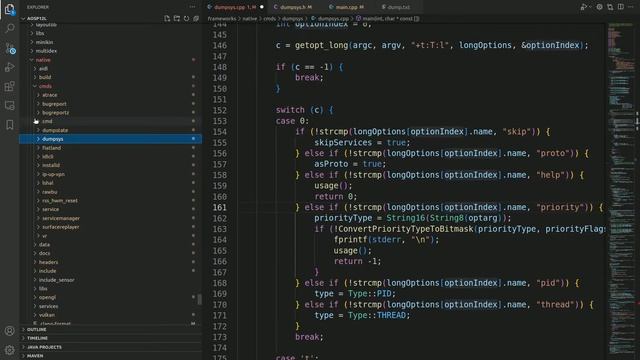
Task: Click the main function breadcrumb symbol
Action: point(388,18)
